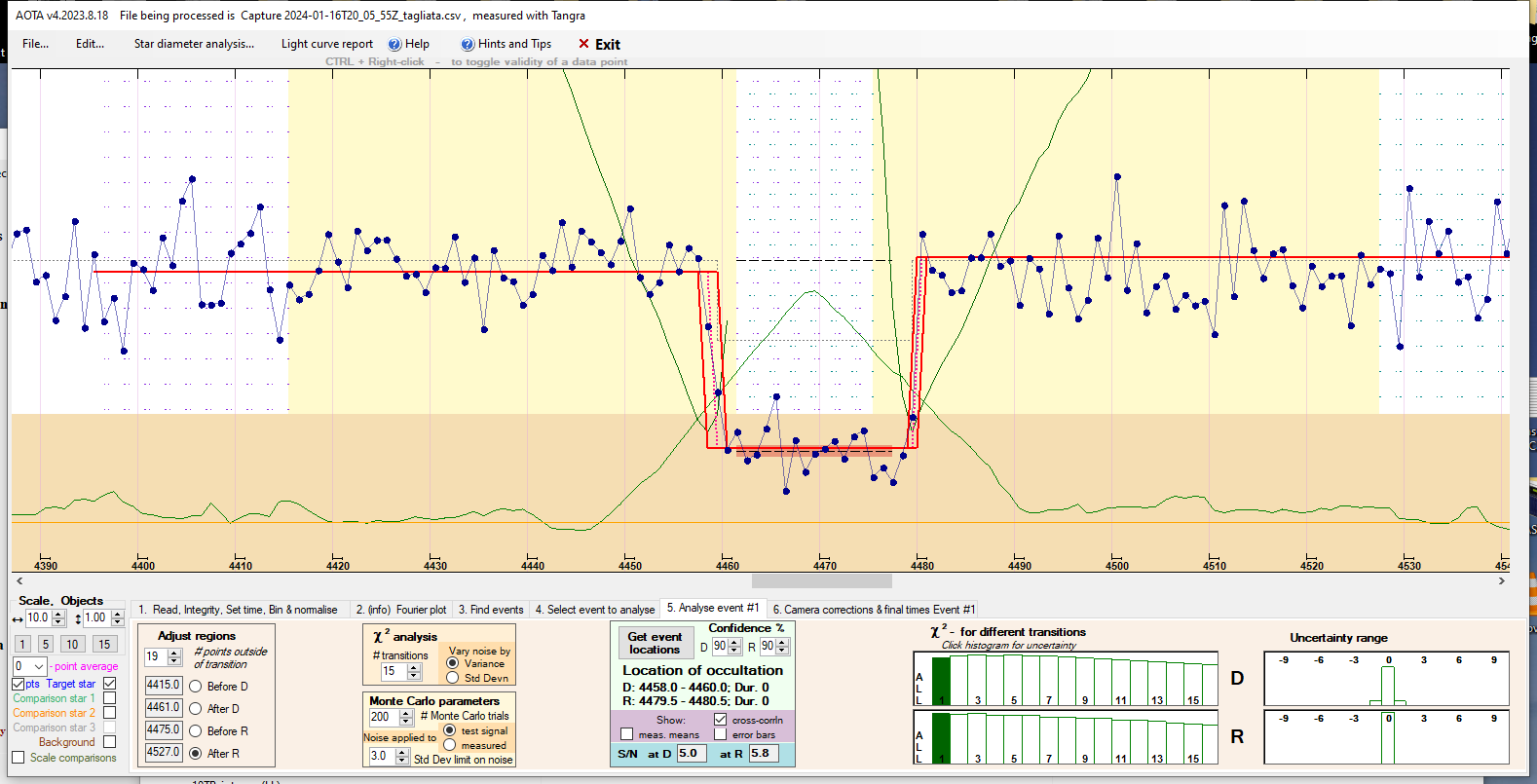Click the S/N at D field
The image size is (1537, 784).
click(x=692, y=754)
